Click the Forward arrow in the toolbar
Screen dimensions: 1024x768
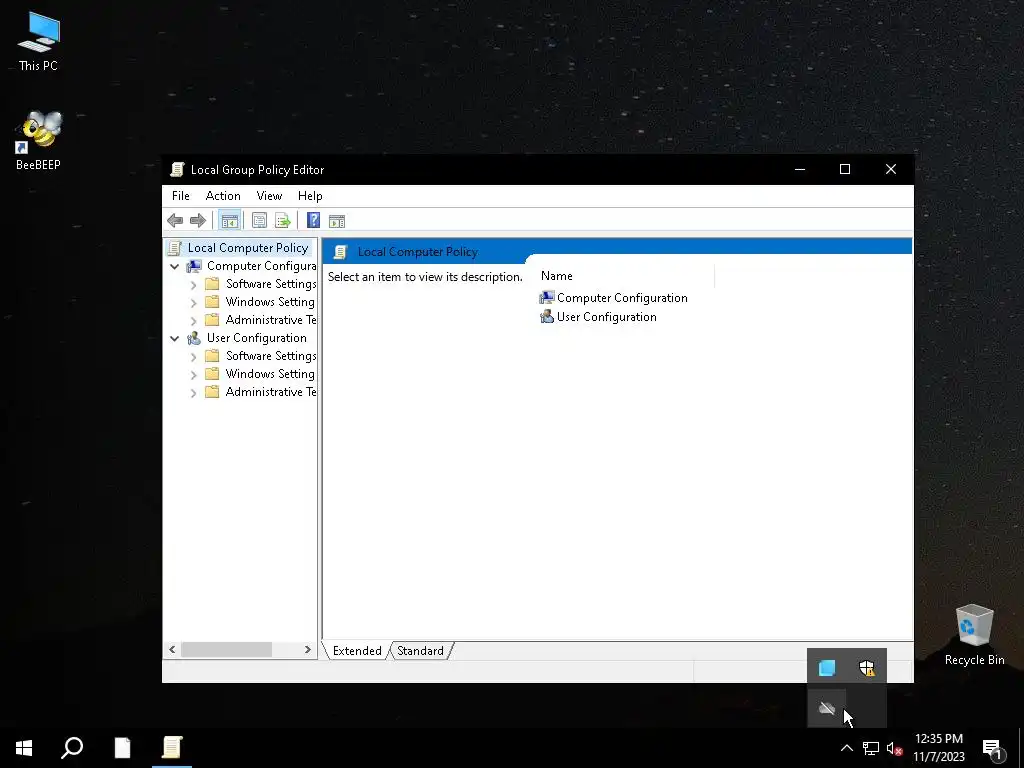point(198,221)
